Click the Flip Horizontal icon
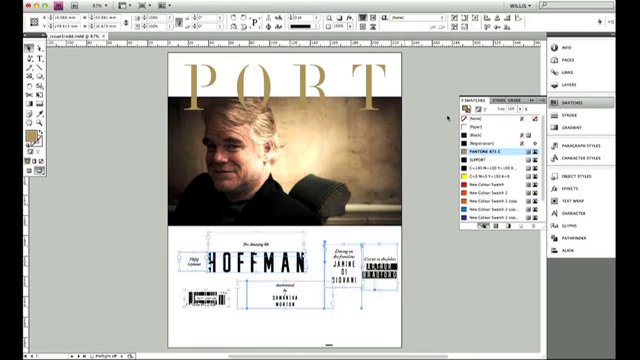The height and width of the screenshot is (360, 640). coord(233,27)
